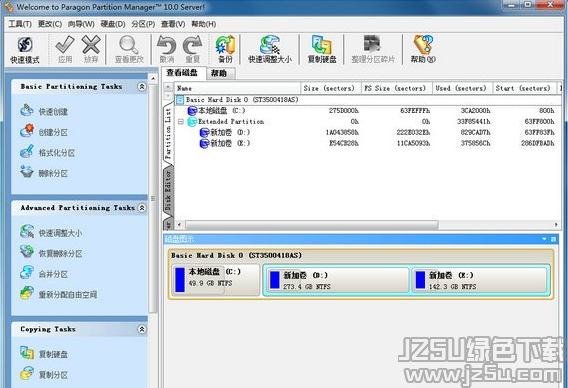The width and height of the screenshot is (568, 388).
Task: Select the 新加卷 (D:) block in disk map
Action: tap(338, 280)
